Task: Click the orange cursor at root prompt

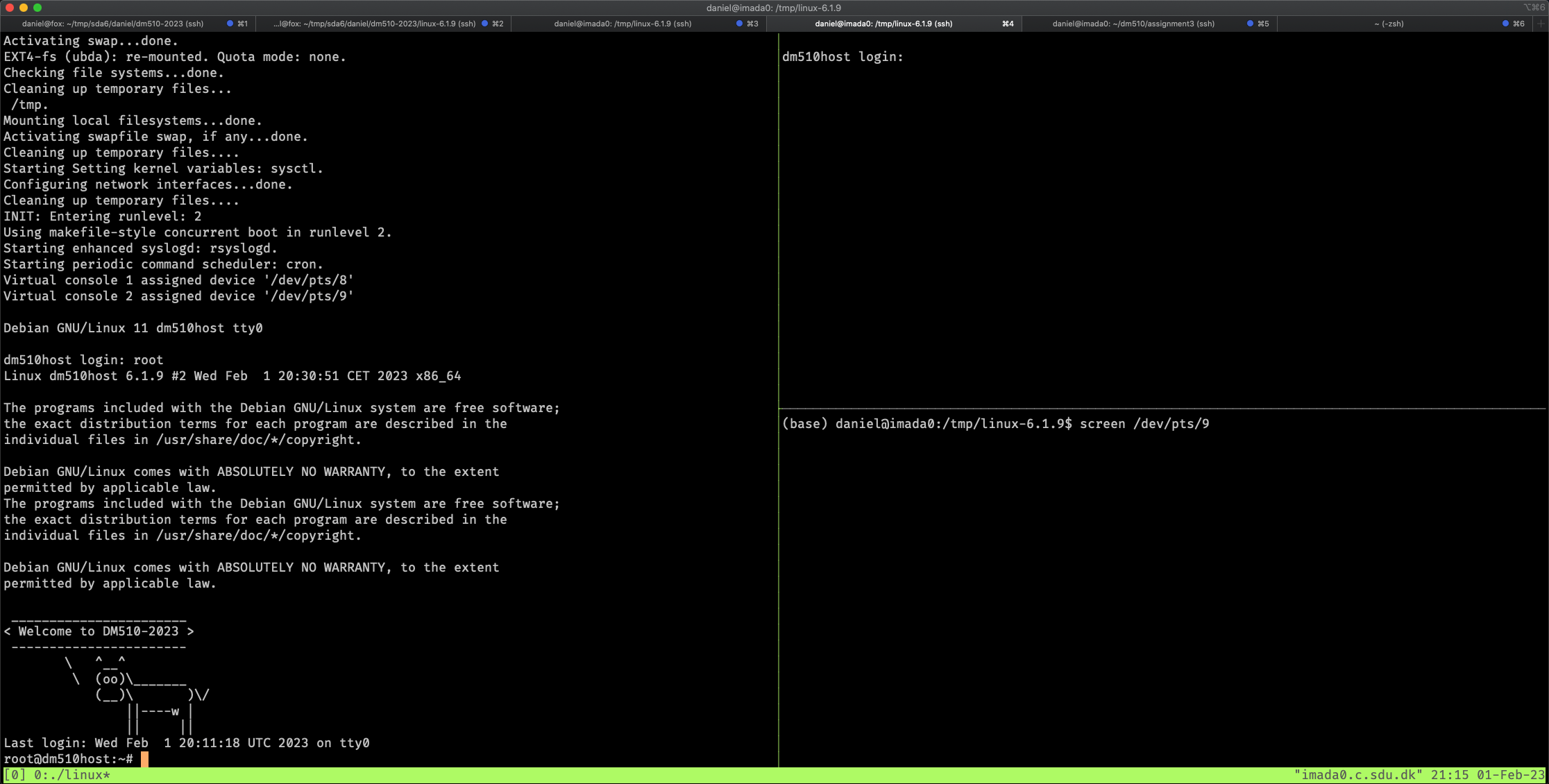Action: point(144,759)
